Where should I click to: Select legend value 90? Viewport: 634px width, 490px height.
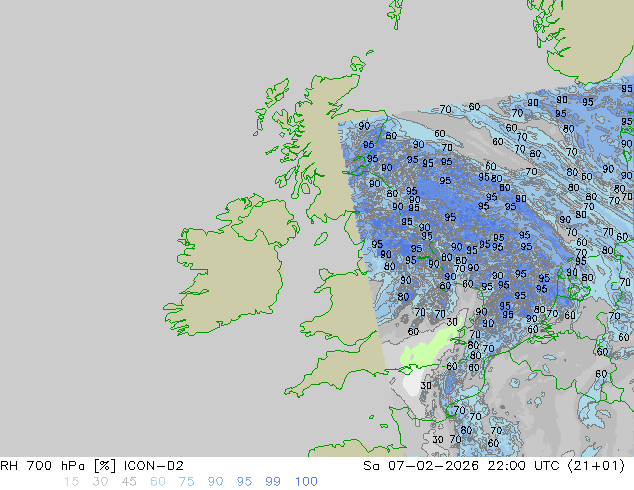pos(215,482)
